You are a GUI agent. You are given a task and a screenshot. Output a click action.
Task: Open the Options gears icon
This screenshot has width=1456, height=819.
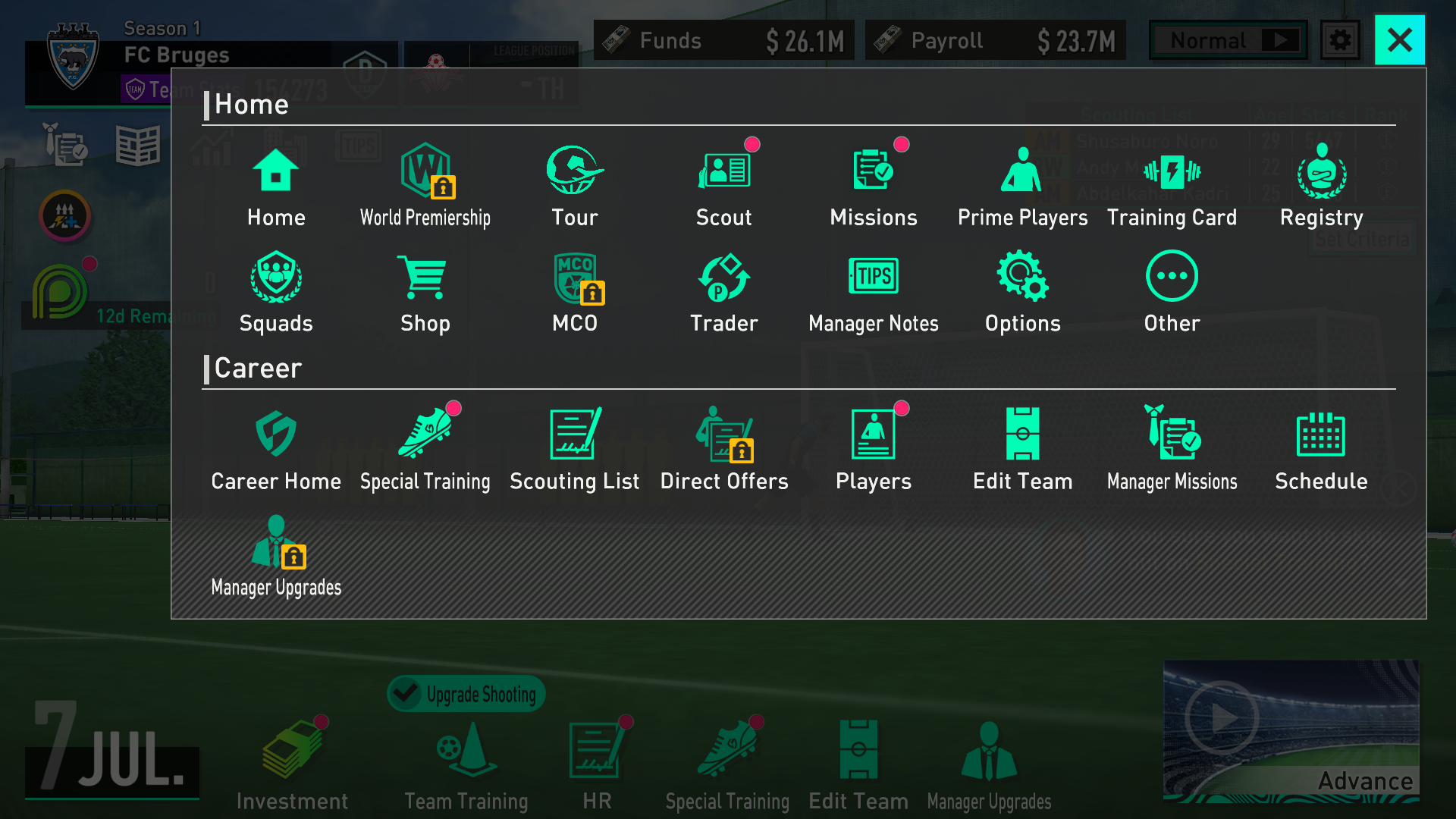[1022, 276]
